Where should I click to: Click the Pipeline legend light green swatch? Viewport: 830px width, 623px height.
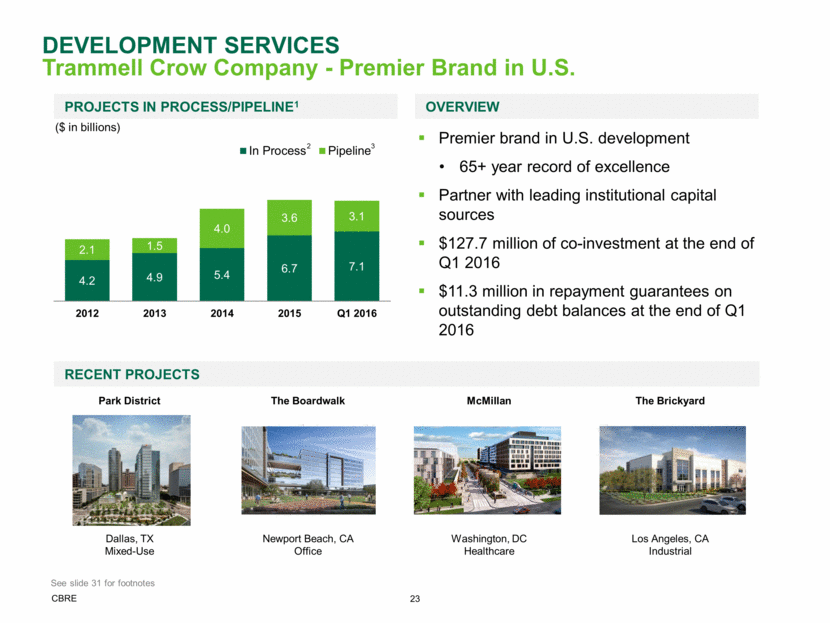pos(321,151)
